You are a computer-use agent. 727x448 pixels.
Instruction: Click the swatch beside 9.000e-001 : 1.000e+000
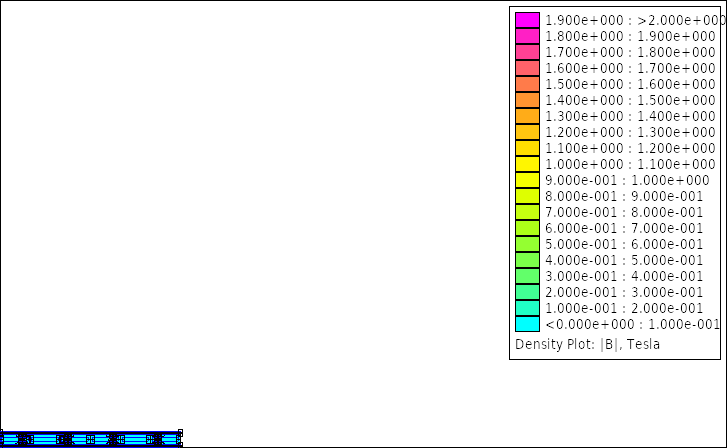[527, 180]
